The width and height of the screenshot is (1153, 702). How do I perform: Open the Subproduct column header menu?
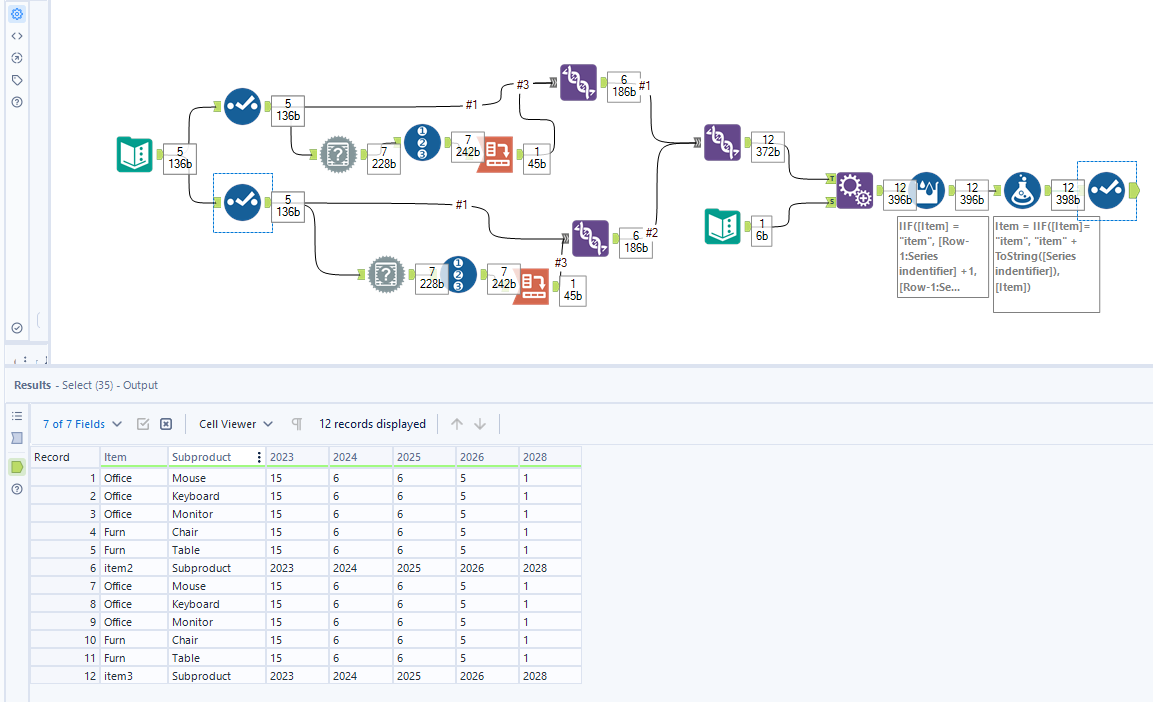259,456
